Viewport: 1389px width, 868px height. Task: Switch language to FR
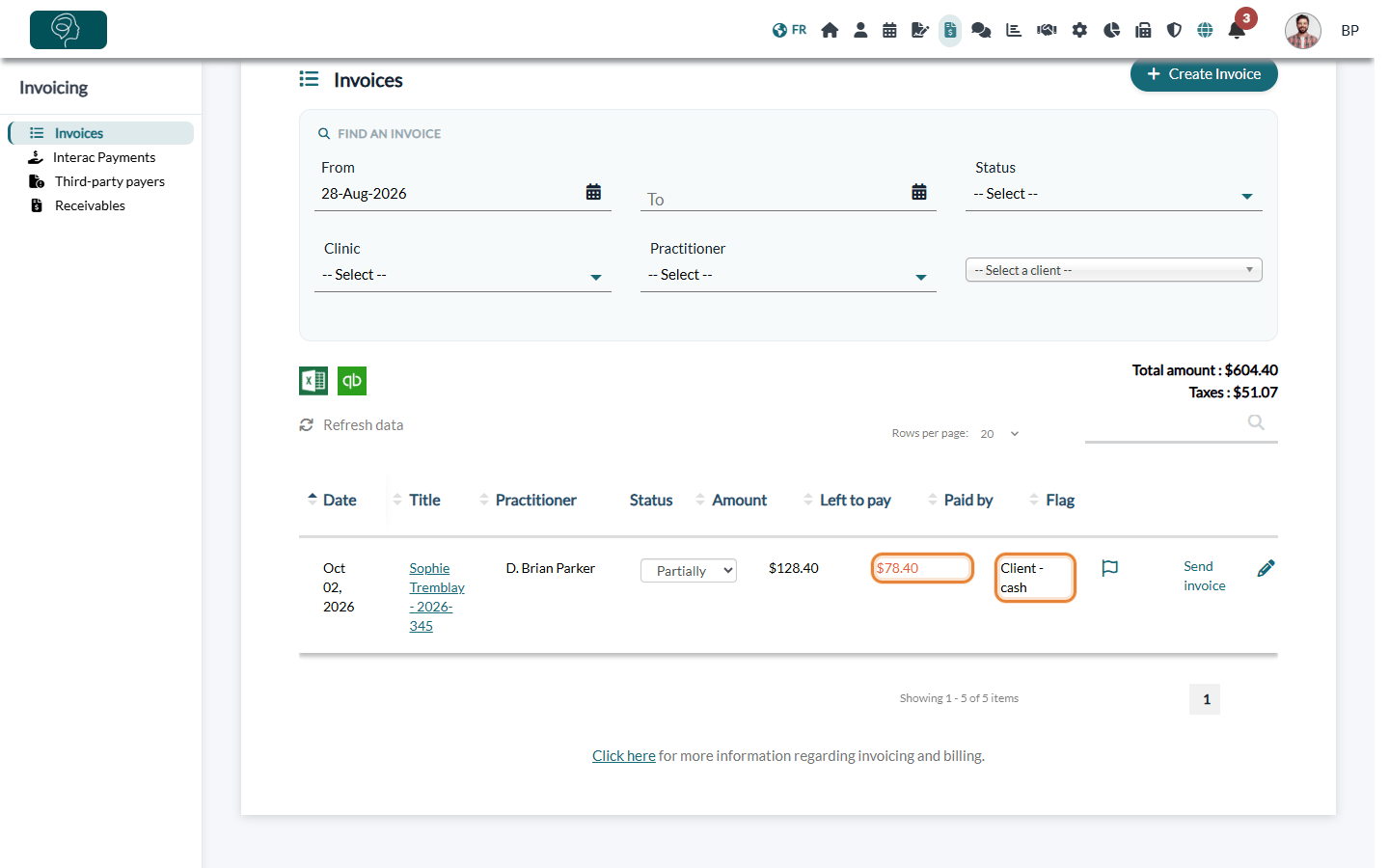(x=789, y=30)
